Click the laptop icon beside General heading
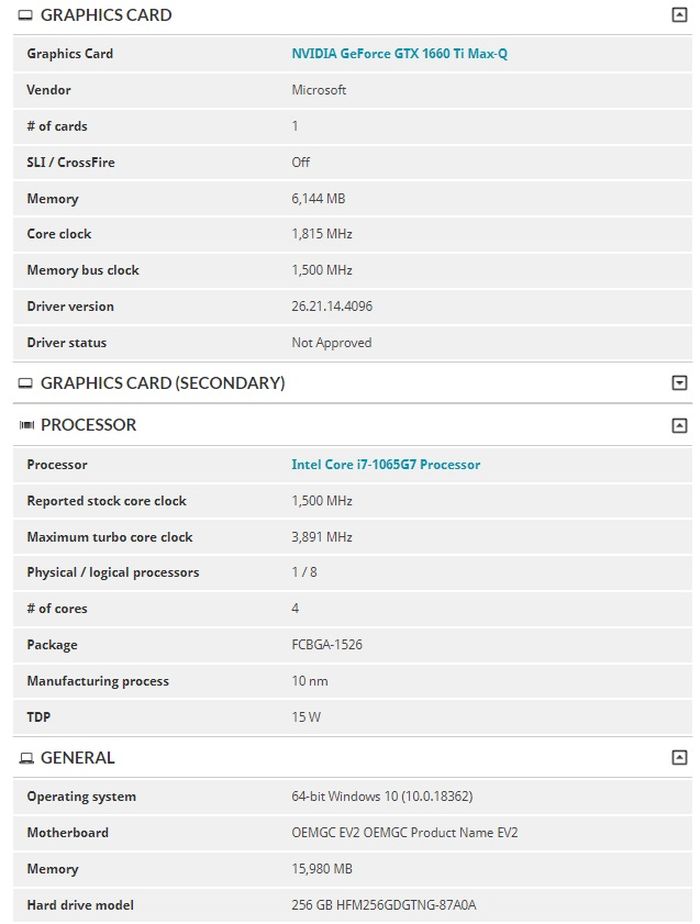Viewport: 700px width, 924px height. coord(26,759)
